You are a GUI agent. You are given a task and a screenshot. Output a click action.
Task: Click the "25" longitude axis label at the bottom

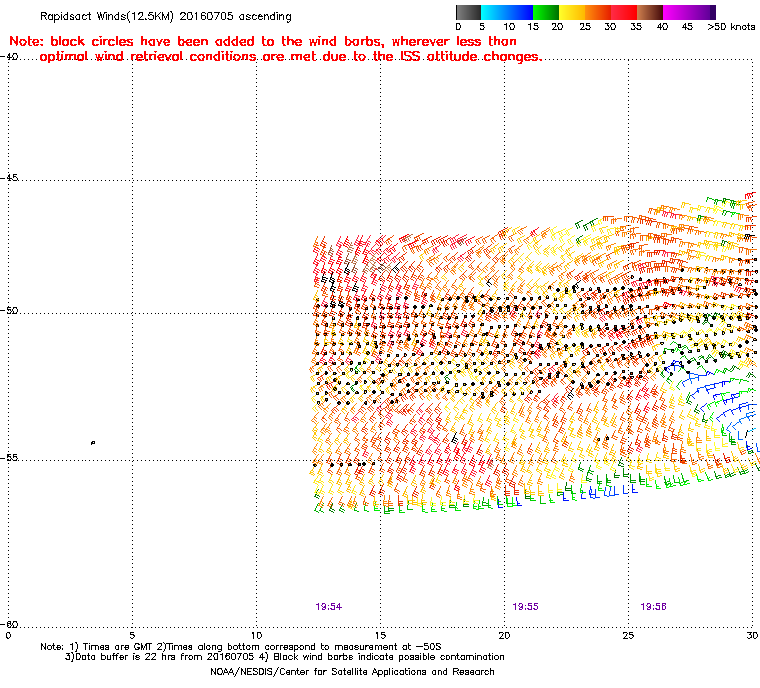coord(628,635)
